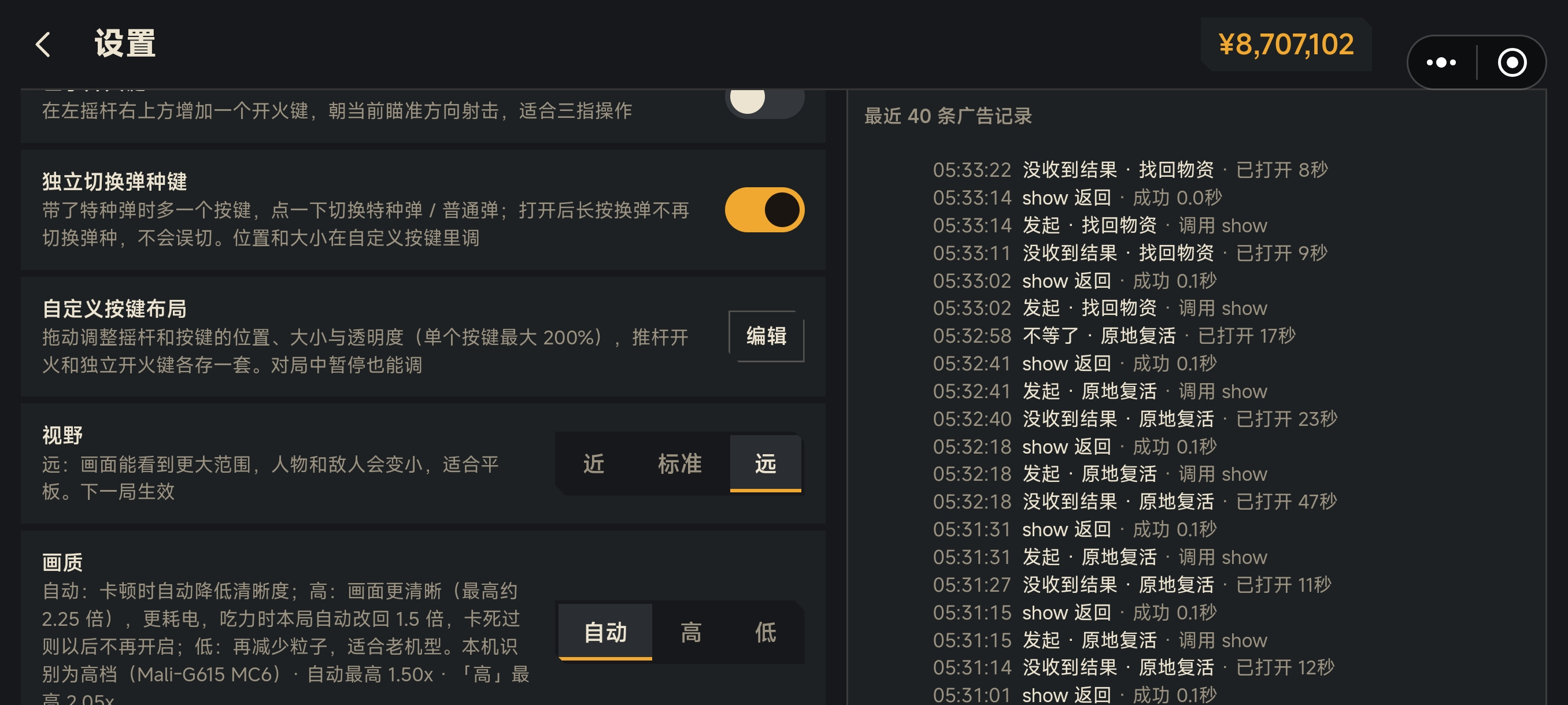Click the 画质 setting title
1568x705 pixels.
(x=62, y=563)
